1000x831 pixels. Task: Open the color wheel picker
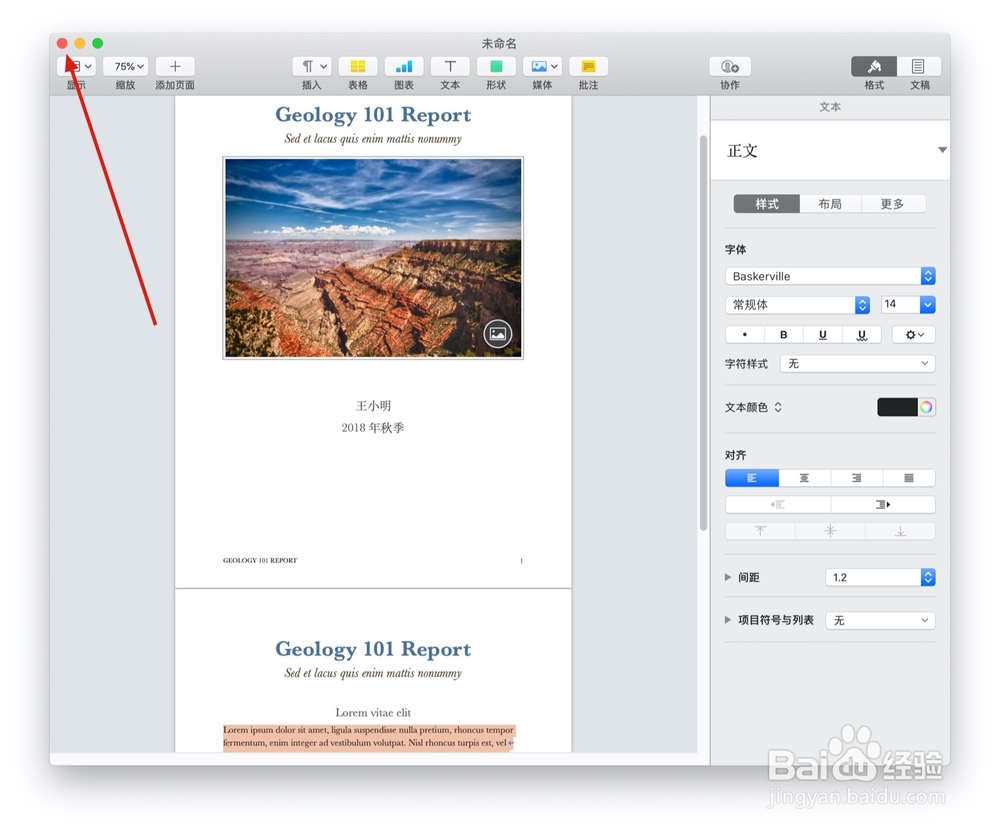point(927,407)
